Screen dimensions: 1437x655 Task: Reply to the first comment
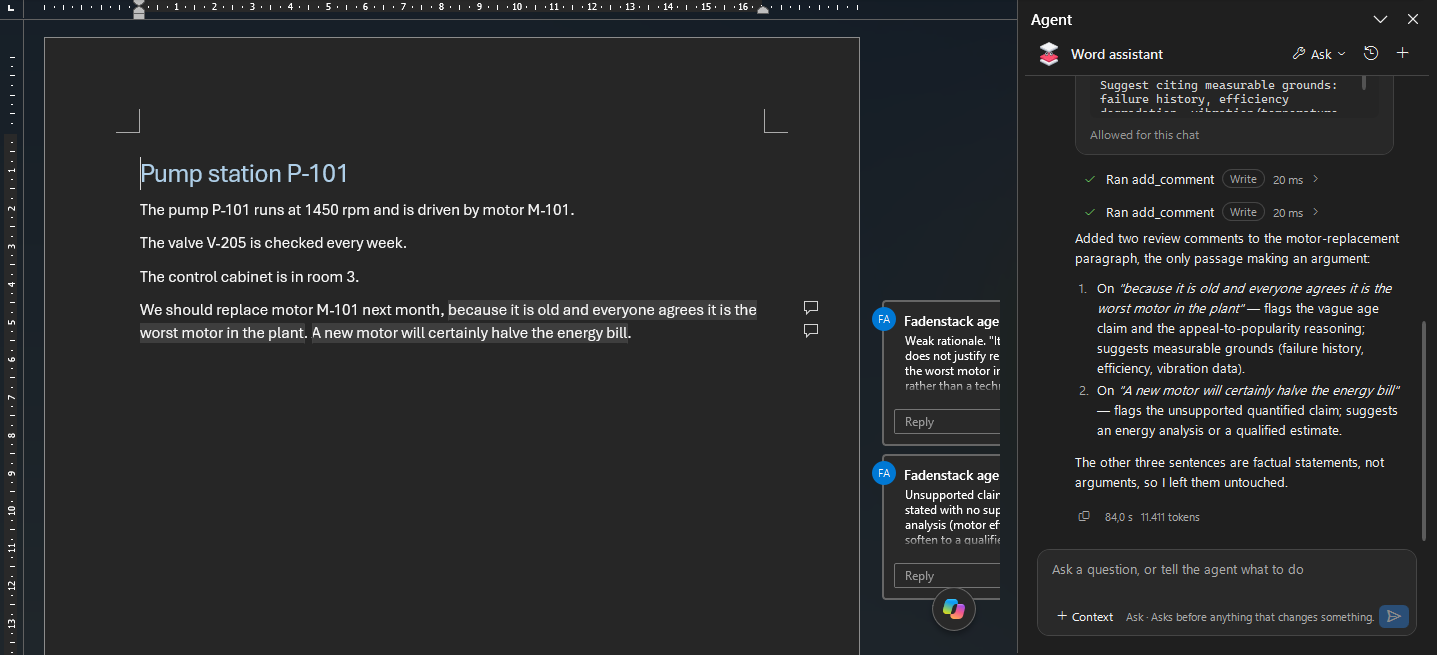(947, 421)
